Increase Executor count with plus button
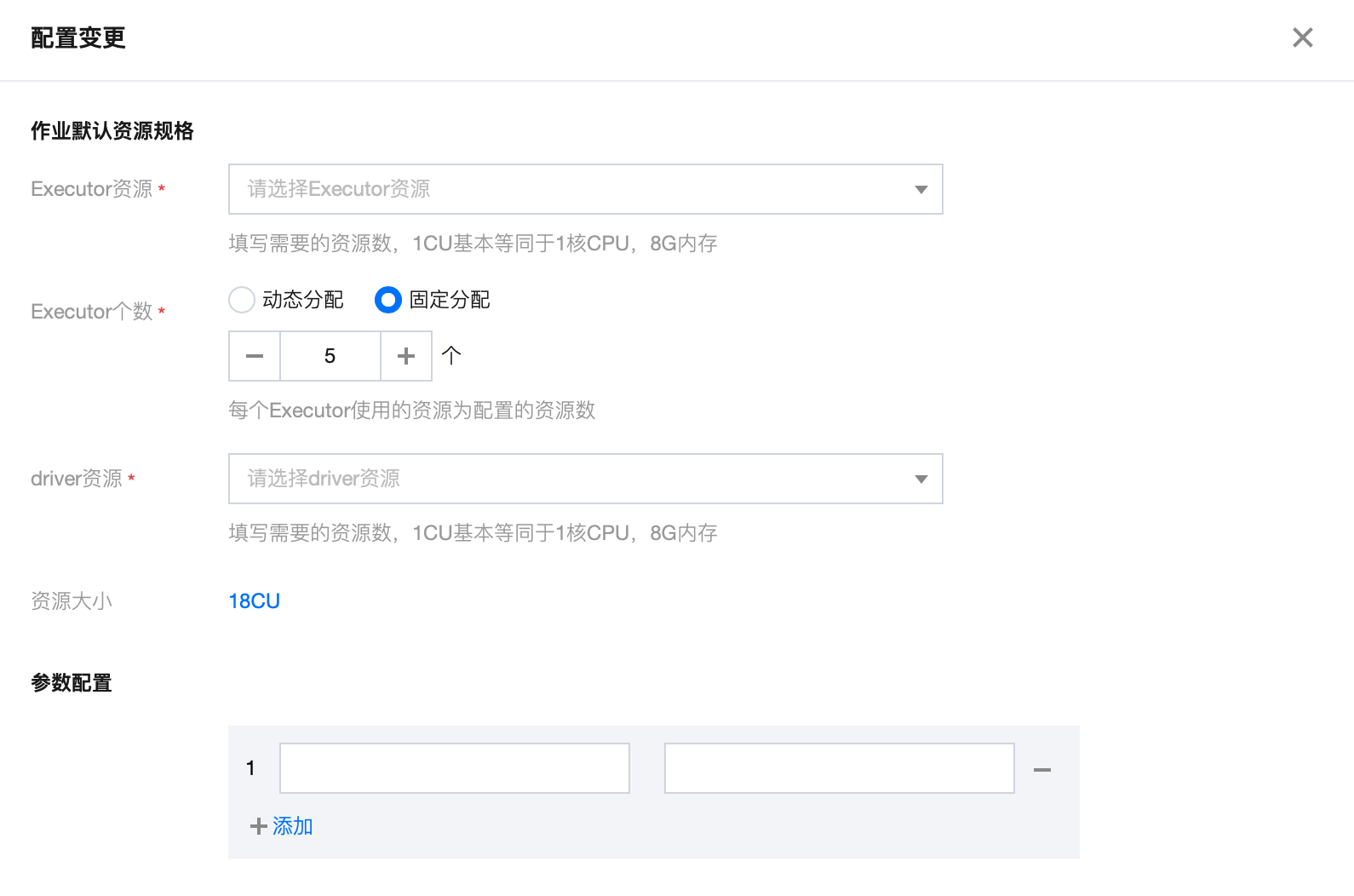The width and height of the screenshot is (1354, 896). [x=406, y=356]
